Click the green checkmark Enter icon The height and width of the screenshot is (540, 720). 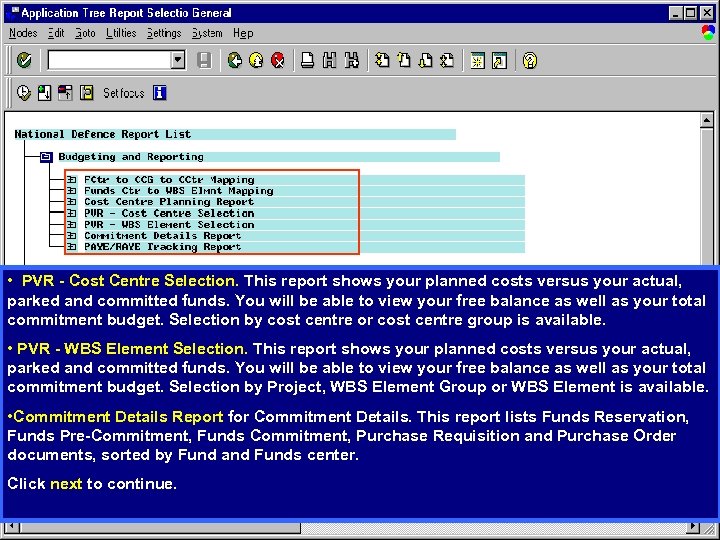(24, 60)
